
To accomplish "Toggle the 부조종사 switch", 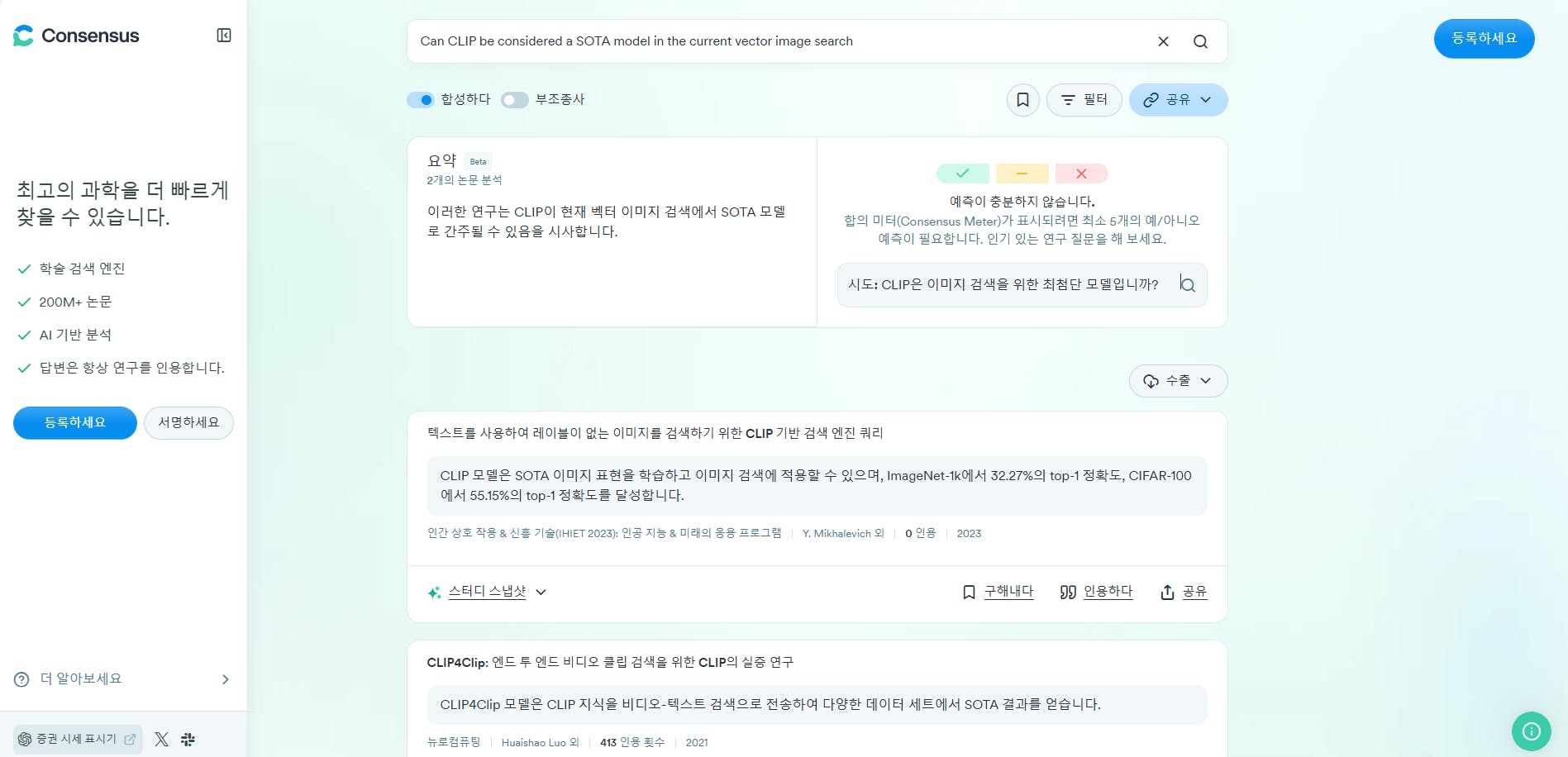I will [x=515, y=100].
